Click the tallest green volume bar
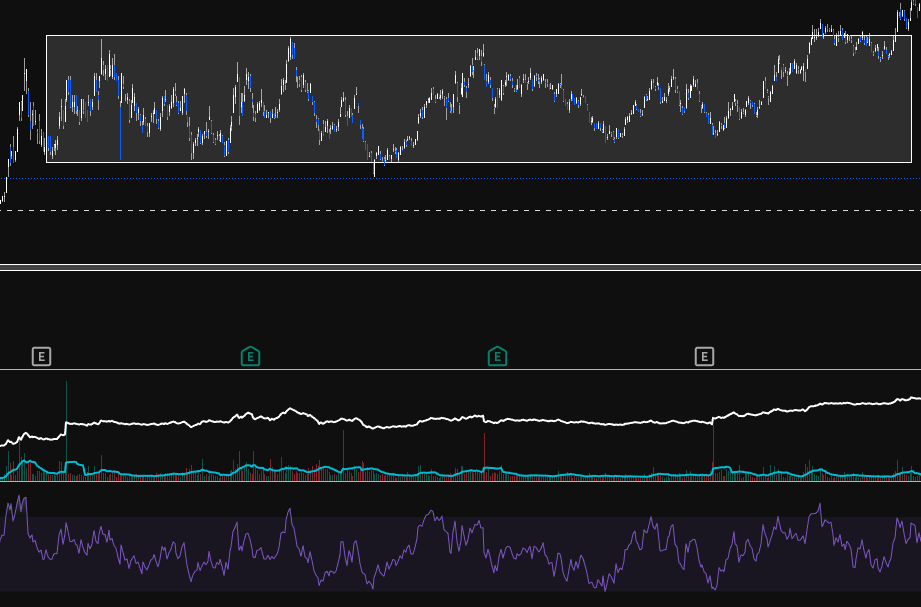The width and height of the screenshot is (921, 607). pos(67,400)
